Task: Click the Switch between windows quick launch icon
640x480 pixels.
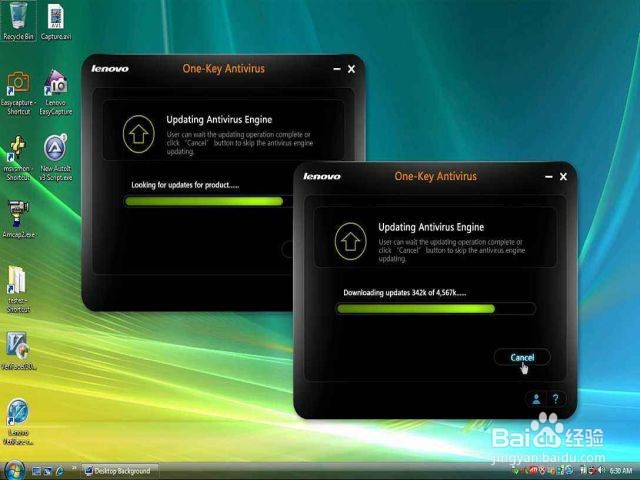Action: (48, 471)
